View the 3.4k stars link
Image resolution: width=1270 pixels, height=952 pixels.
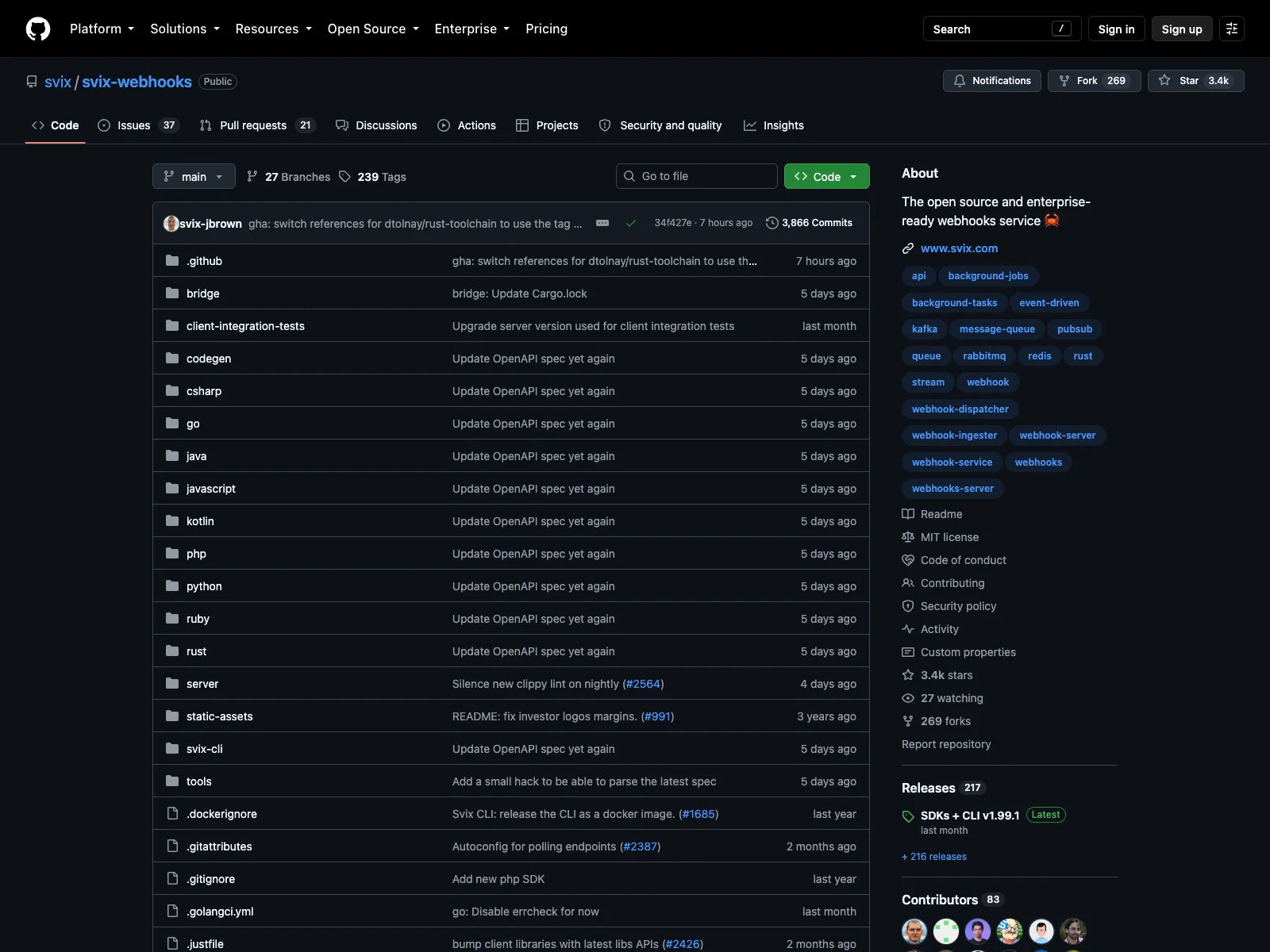pyautogui.click(x=937, y=675)
